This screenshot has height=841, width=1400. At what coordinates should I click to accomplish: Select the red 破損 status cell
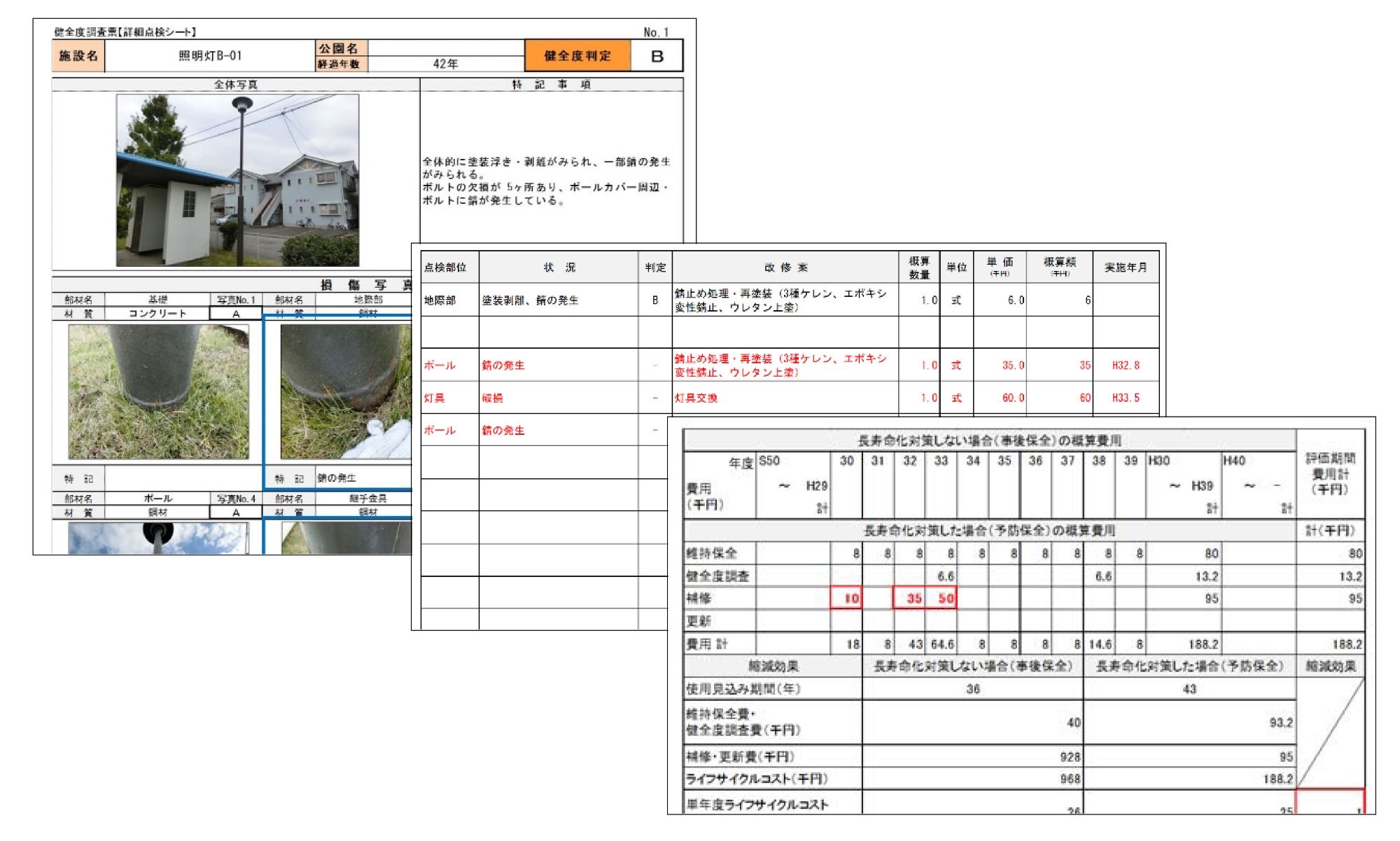(x=559, y=398)
